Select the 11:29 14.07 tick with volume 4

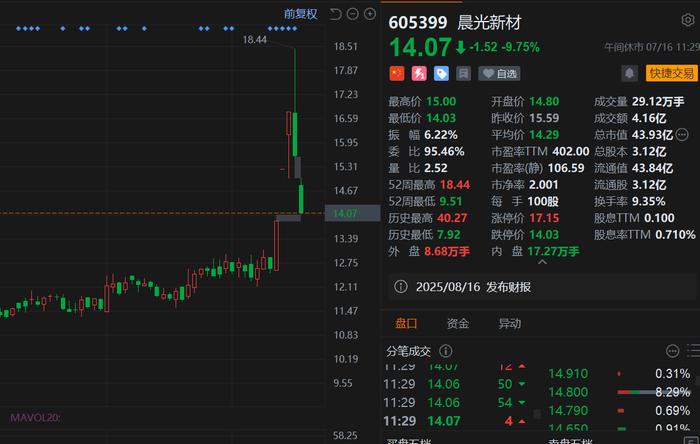tap(454, 421)
